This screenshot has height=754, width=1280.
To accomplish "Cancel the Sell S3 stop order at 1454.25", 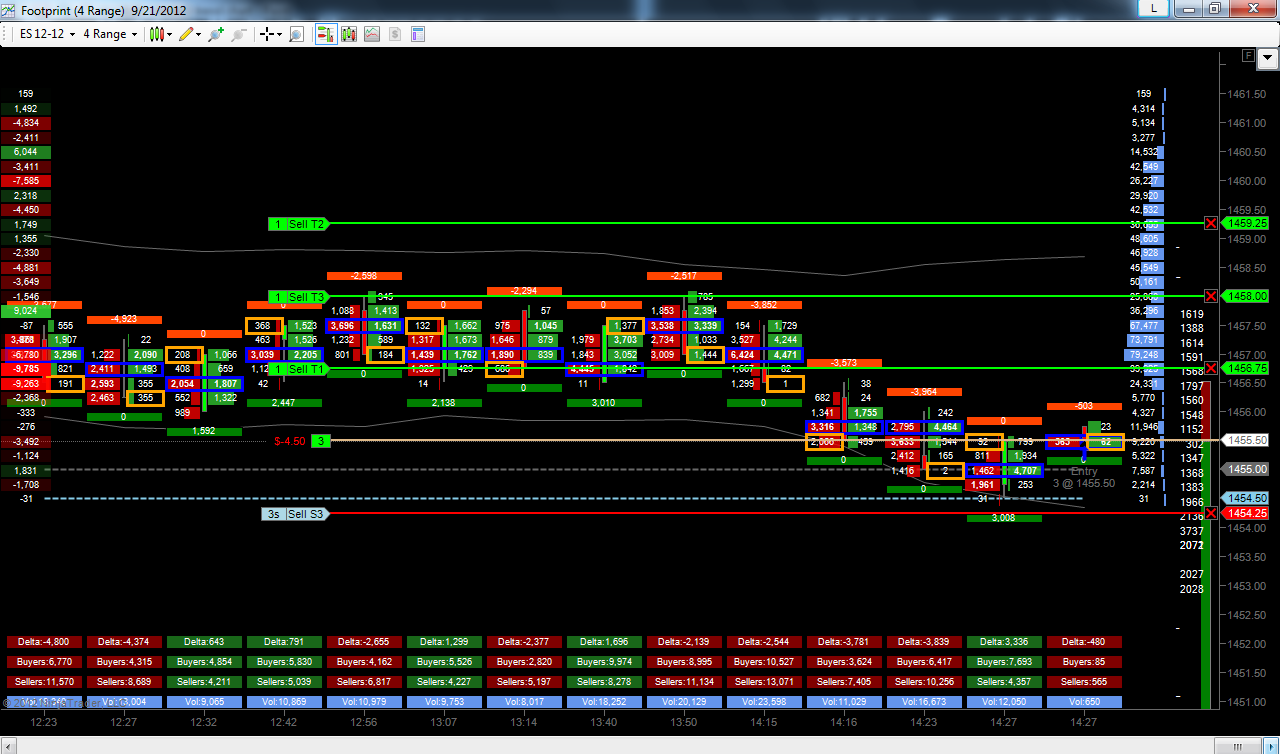I will tap(1211, 514).
